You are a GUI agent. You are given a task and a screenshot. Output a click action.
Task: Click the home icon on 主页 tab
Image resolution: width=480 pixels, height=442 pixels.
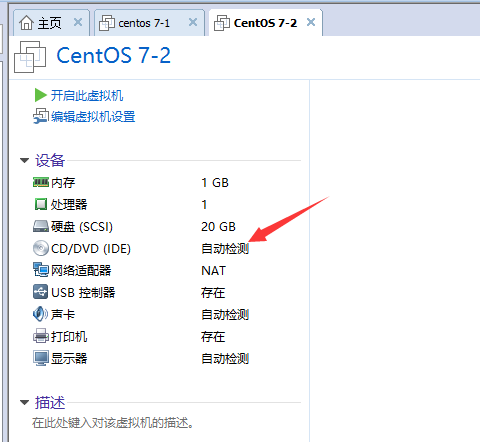pyautogui.click(x=26, y=23)
